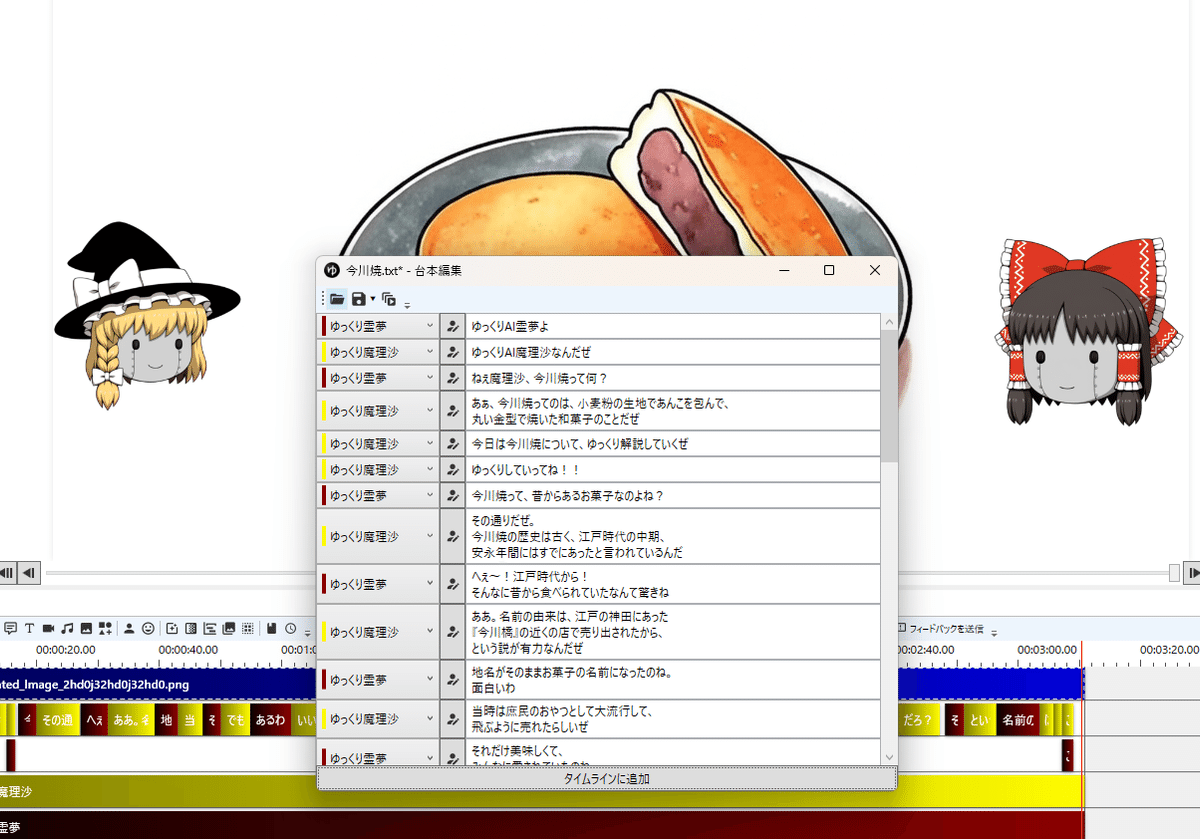The image size is (1200, 839).
Task: Open character dropdown for 'ゆっくりしていってね！！' line
Action: (429, 469)
